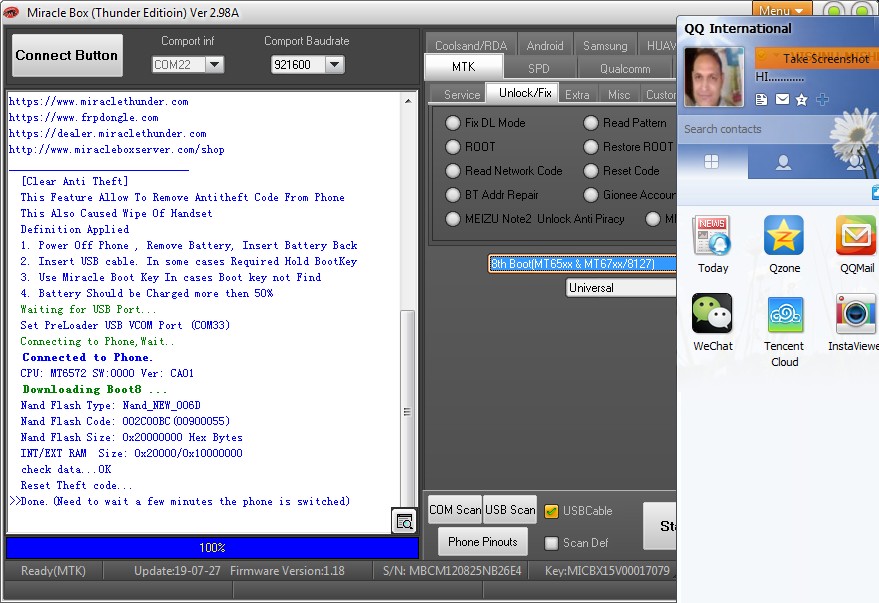The height and width of the screenshot is (603, 879).
Task: Click the log scrollbar up arrow
Action: pyautogui.click(x=408, y=101)
